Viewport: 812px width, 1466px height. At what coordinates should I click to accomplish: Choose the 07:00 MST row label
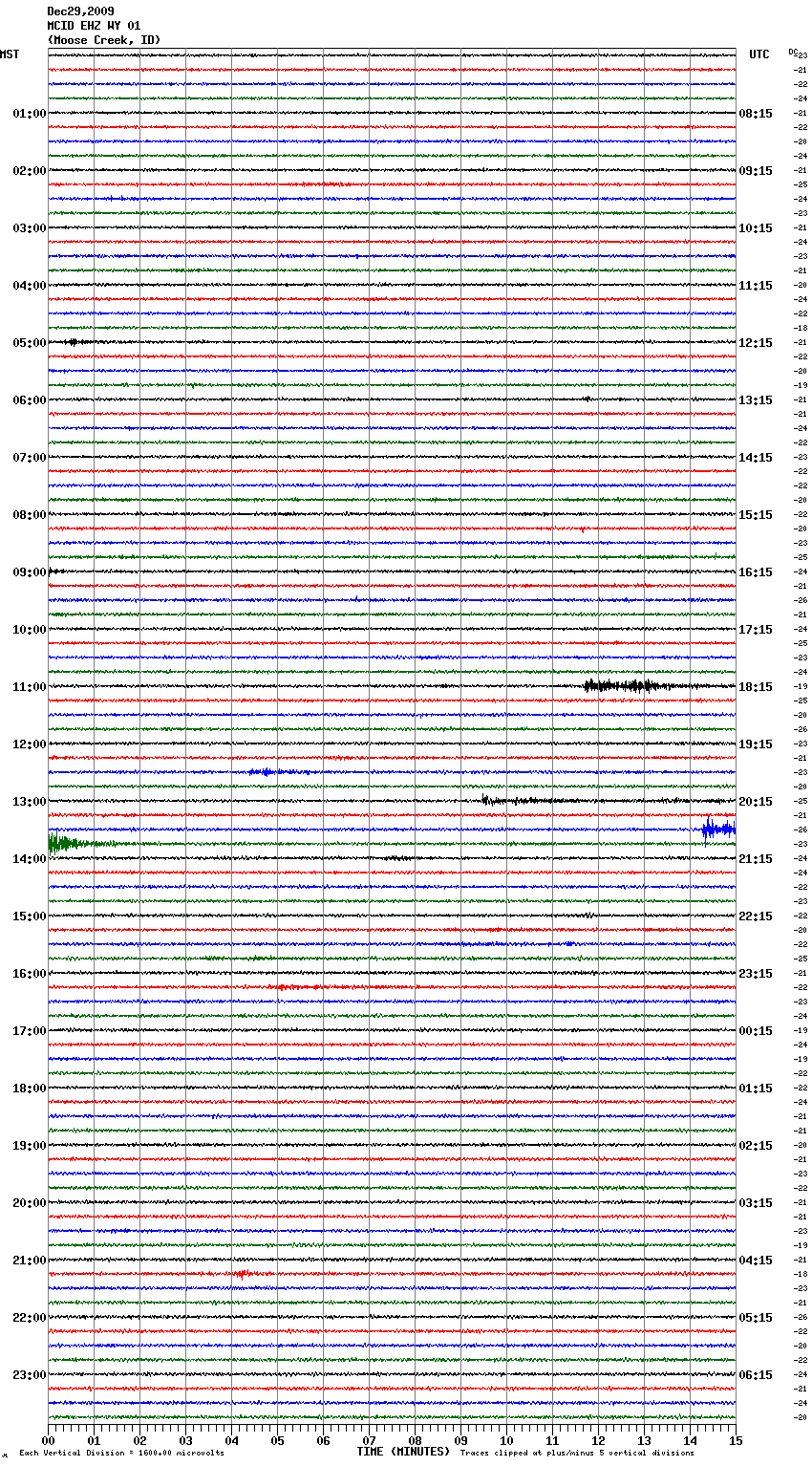tap(30, 458)
